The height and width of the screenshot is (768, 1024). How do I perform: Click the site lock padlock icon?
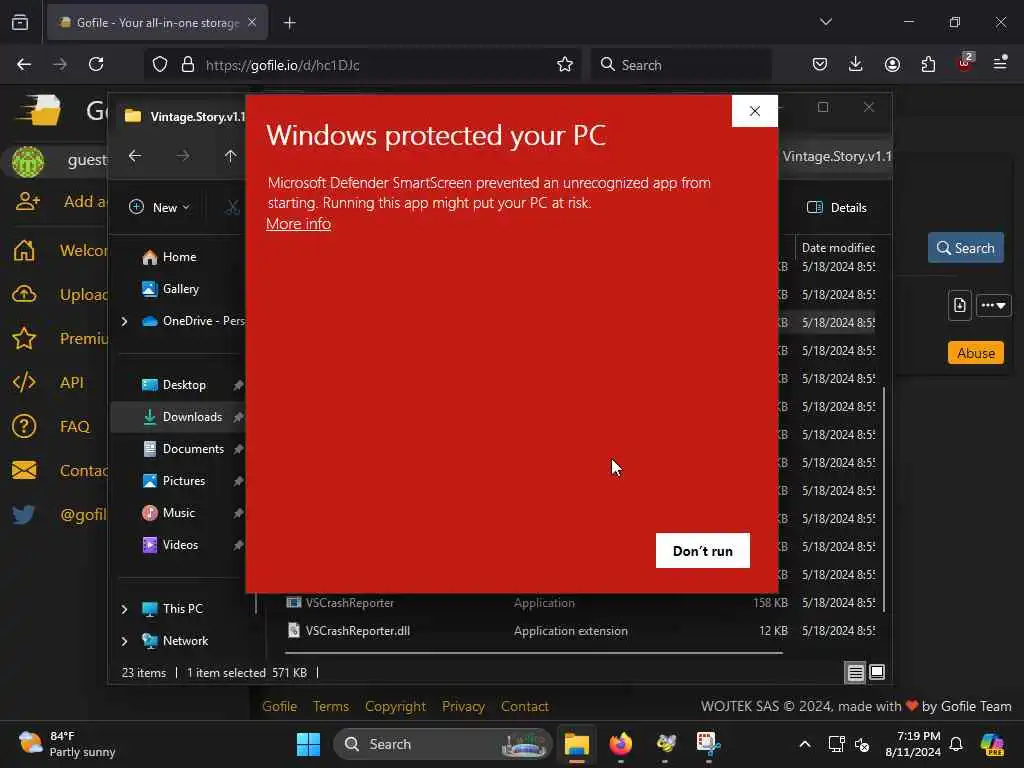click(188, 64)
